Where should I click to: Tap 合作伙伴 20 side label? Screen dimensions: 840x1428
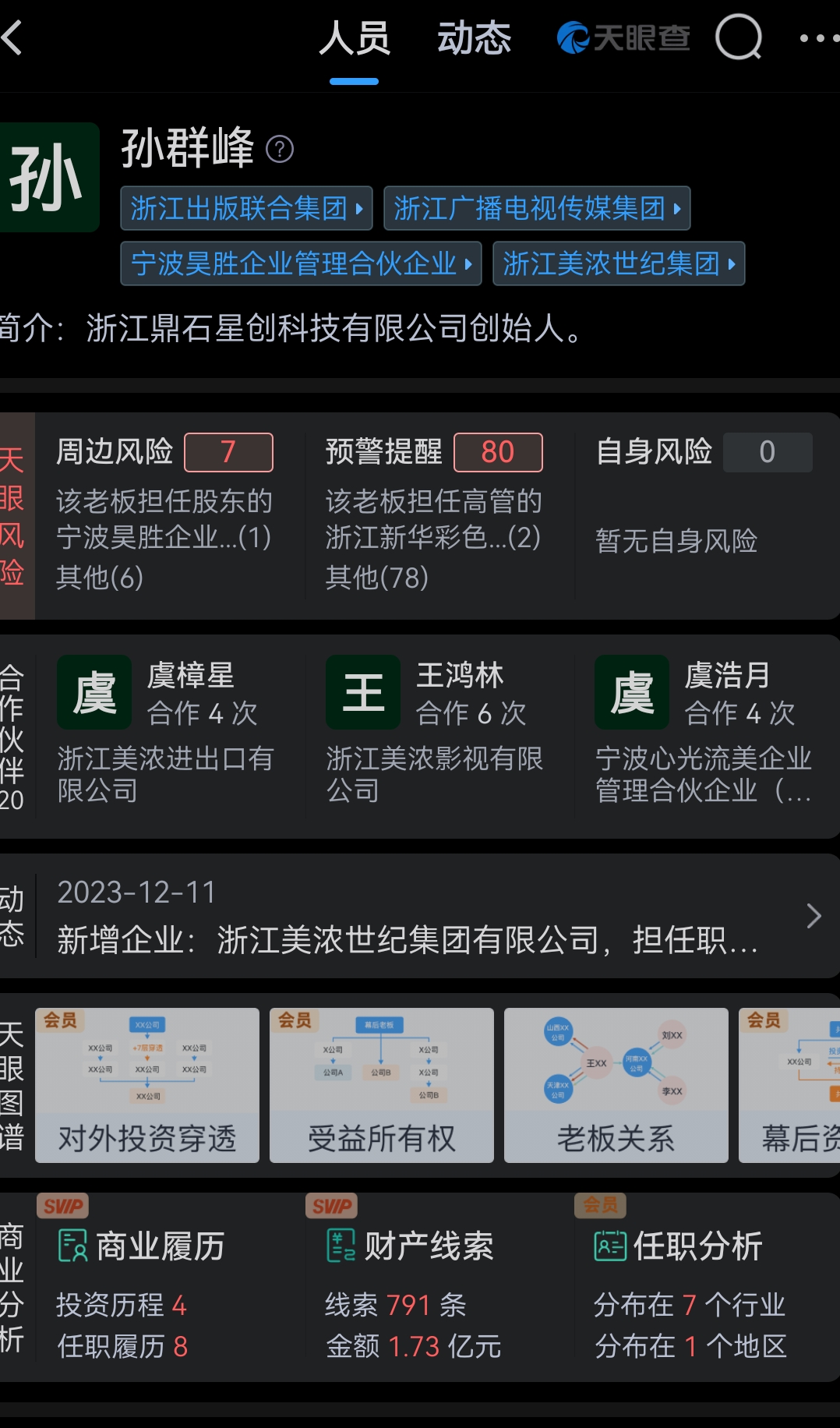pos(12,737)
